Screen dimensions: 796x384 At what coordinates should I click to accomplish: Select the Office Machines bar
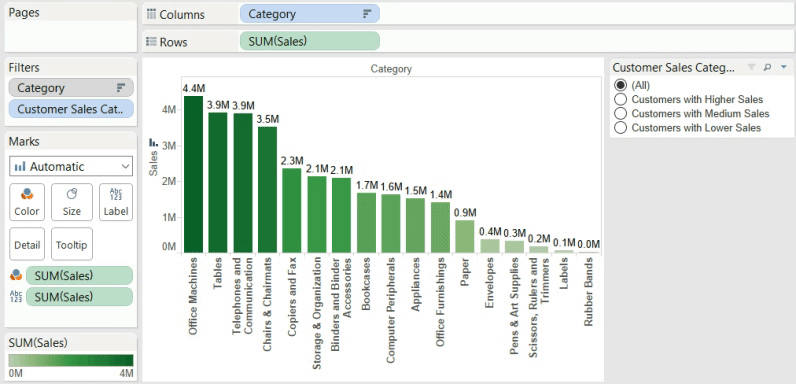pyautogui.click(x=193, y=174)
